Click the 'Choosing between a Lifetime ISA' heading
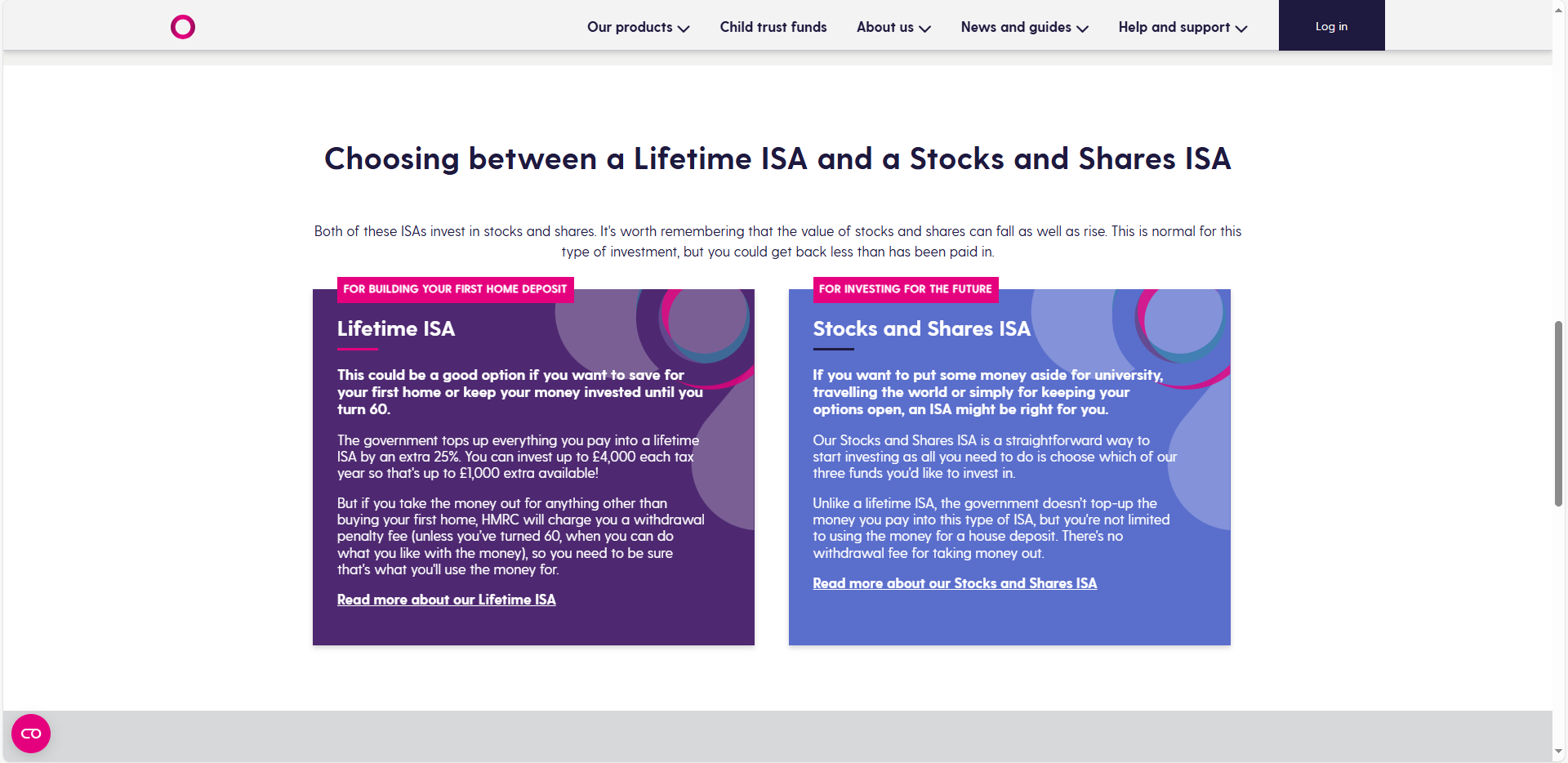This screenshot has width=1568, height=763. pos(777,158)
